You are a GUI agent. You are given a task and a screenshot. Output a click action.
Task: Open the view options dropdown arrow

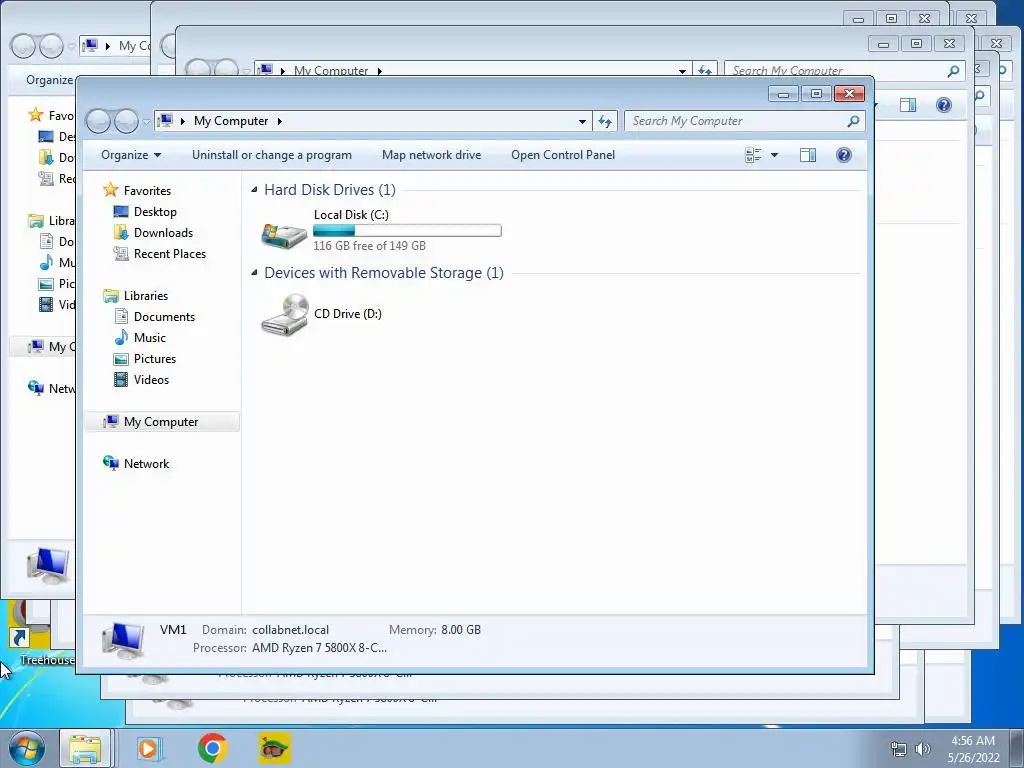coord(775,155)
